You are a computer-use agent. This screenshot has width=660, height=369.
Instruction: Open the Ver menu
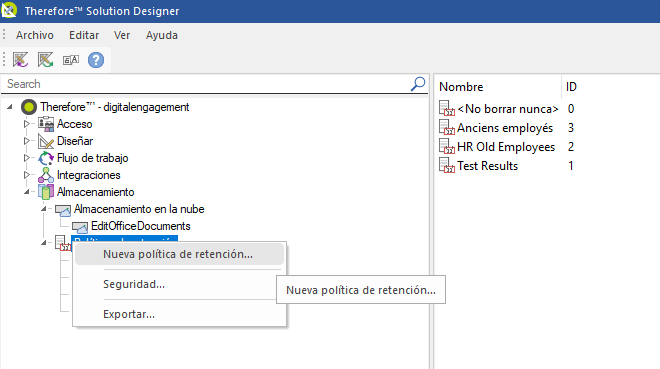(122, 35)
